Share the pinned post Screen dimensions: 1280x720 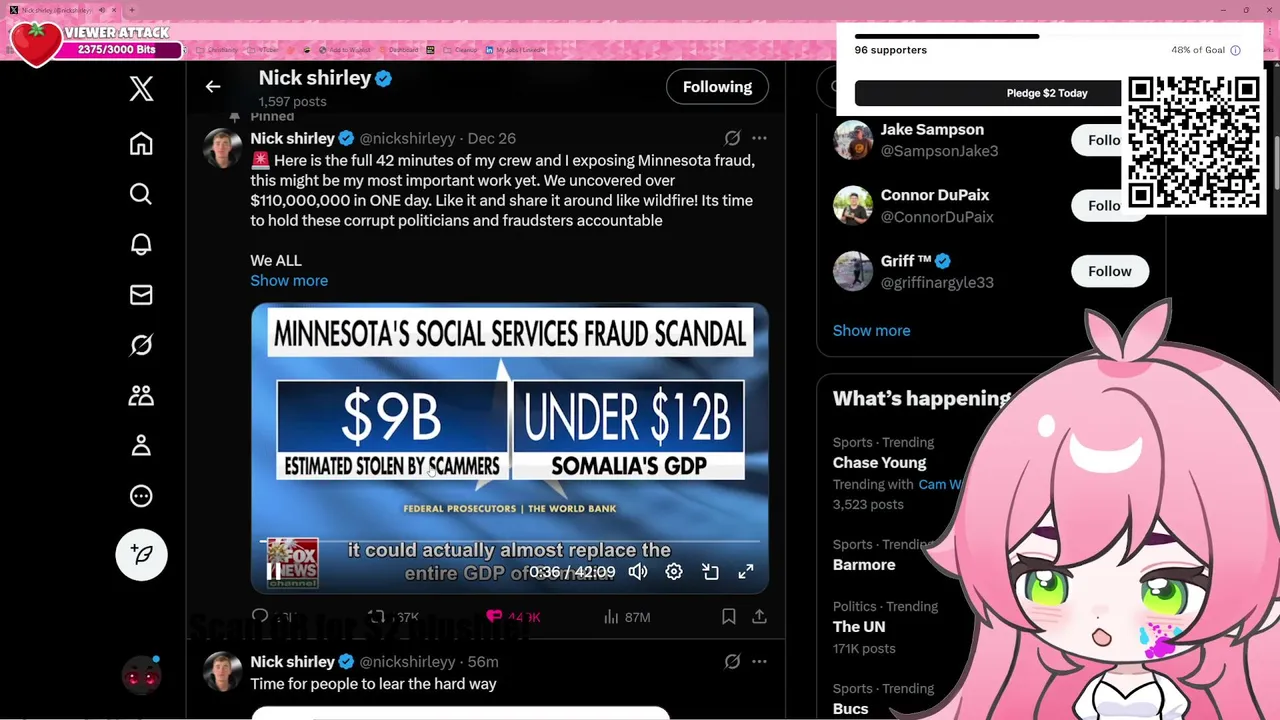[759, 617]
